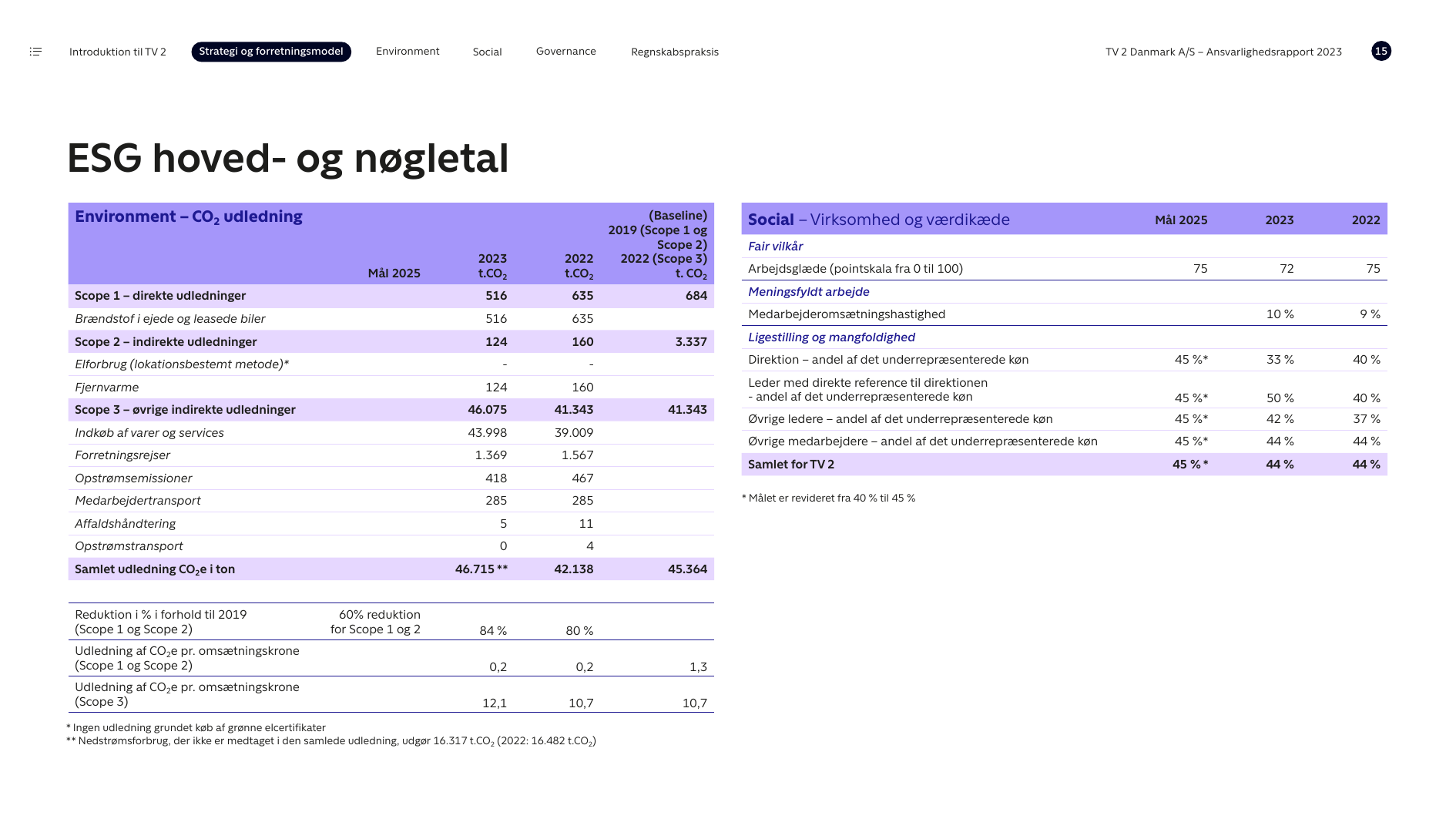1456x819 pixels.
Task: Open the table of contents list icon
Action: [x=35, y=52]
